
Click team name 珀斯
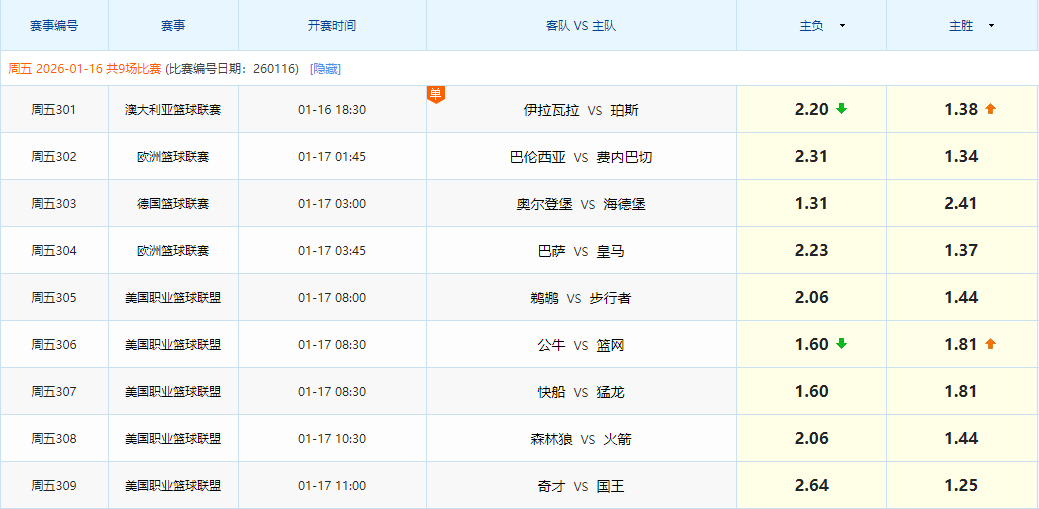(625, 110)
